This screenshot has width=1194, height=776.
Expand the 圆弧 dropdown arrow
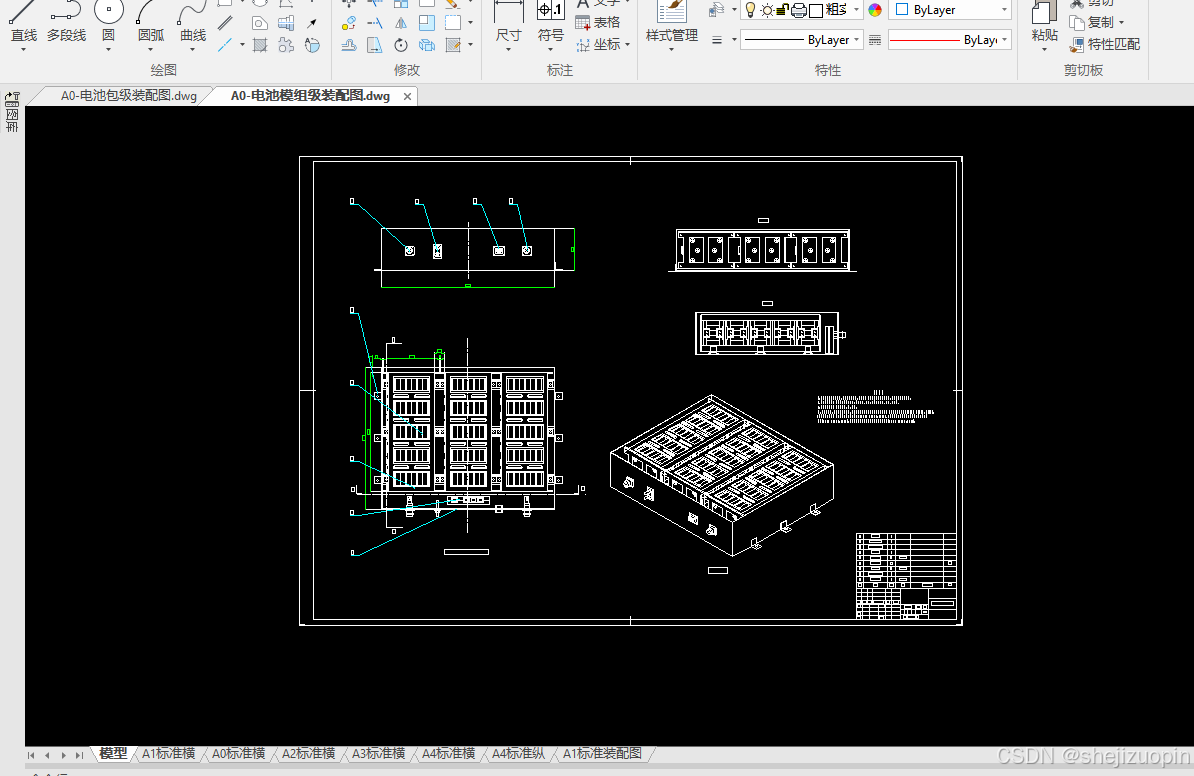[151, 49]
